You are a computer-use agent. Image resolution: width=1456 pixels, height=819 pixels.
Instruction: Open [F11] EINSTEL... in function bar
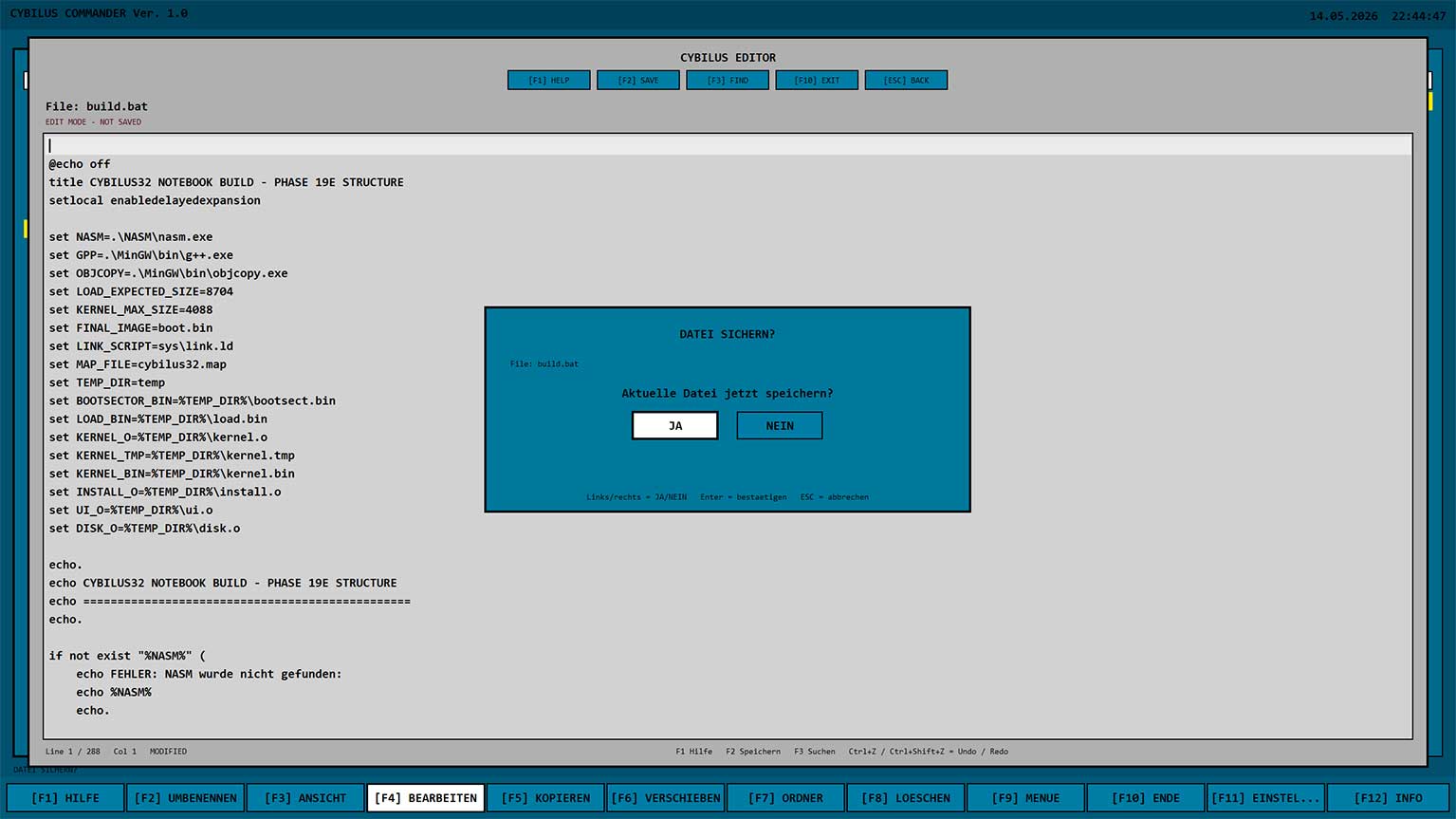1265,798
